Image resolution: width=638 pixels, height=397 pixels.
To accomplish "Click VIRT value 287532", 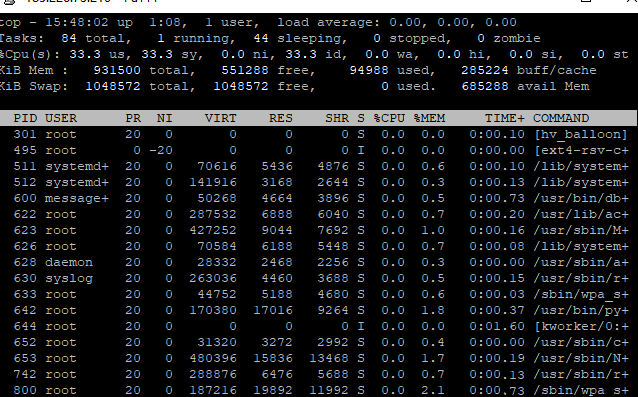I will (213, 214).
